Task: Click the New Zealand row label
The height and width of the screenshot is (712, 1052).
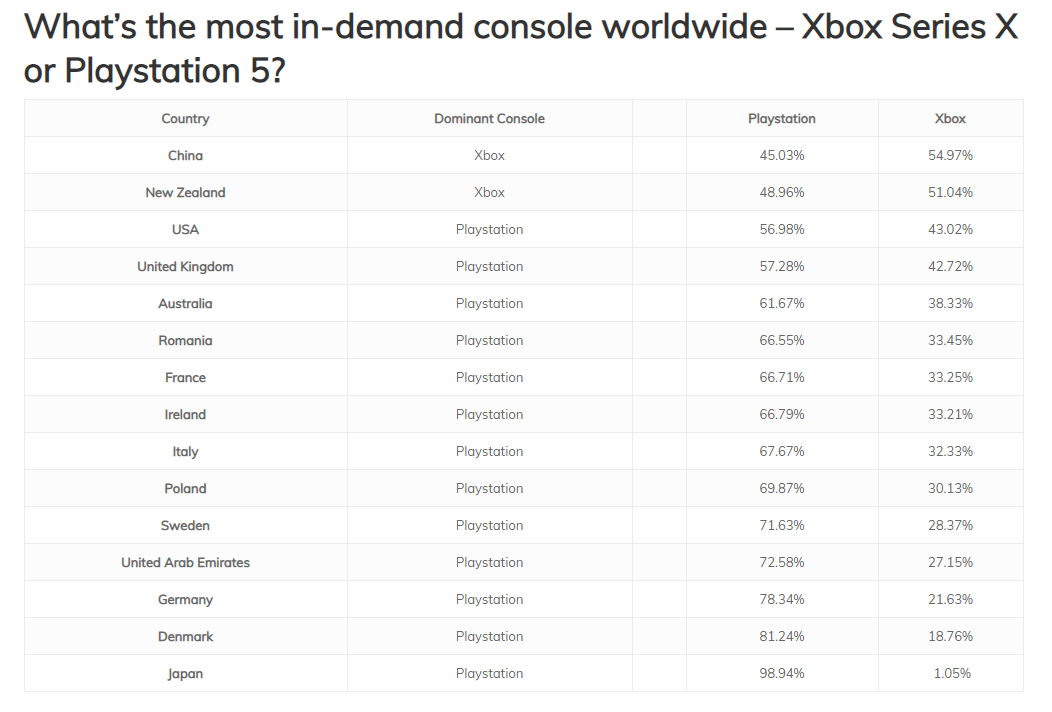Action: coord(185,192)
